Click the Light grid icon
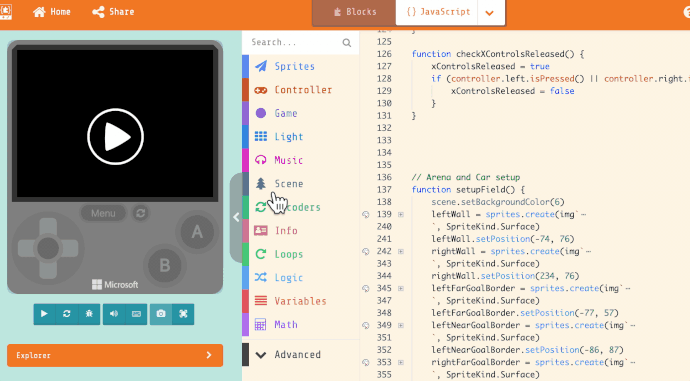This screenshot has height=381, width=690. click(x=261, y=136)
